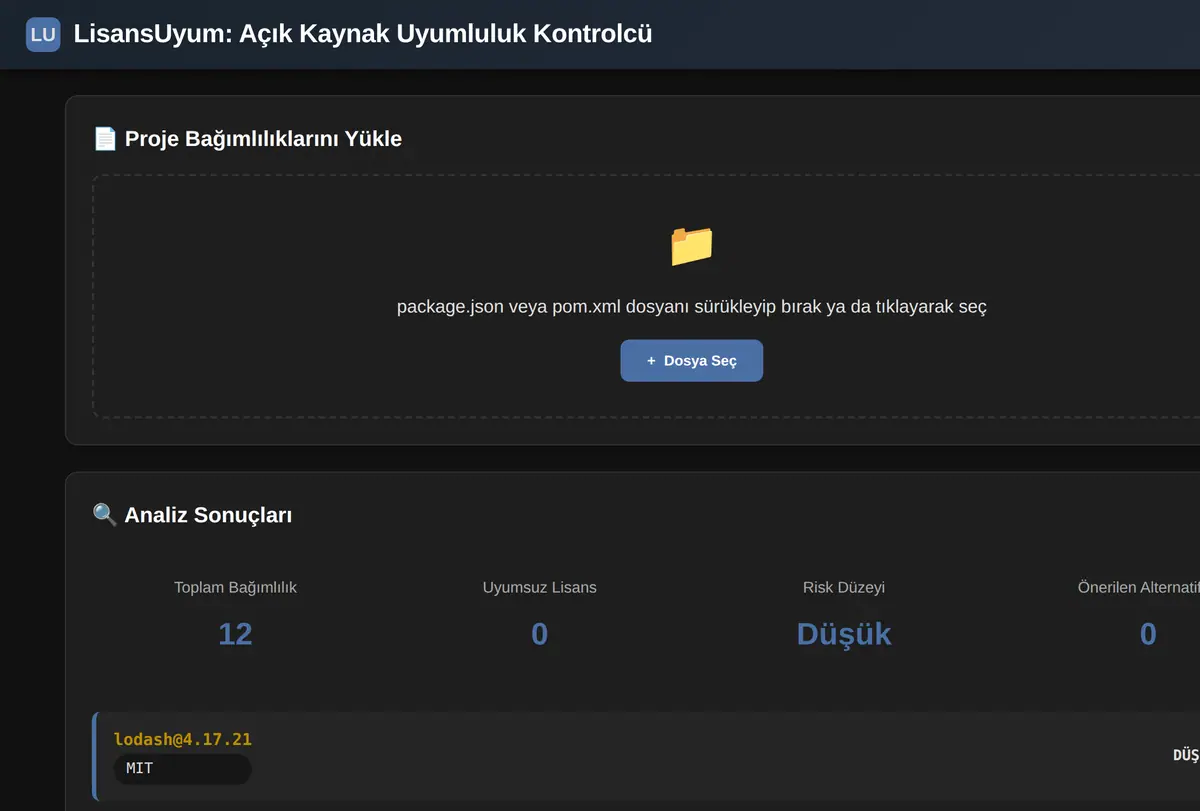Select the lodash@4.17.21 package name
This screenshot has width=1200, height=811.
[183, 740]
